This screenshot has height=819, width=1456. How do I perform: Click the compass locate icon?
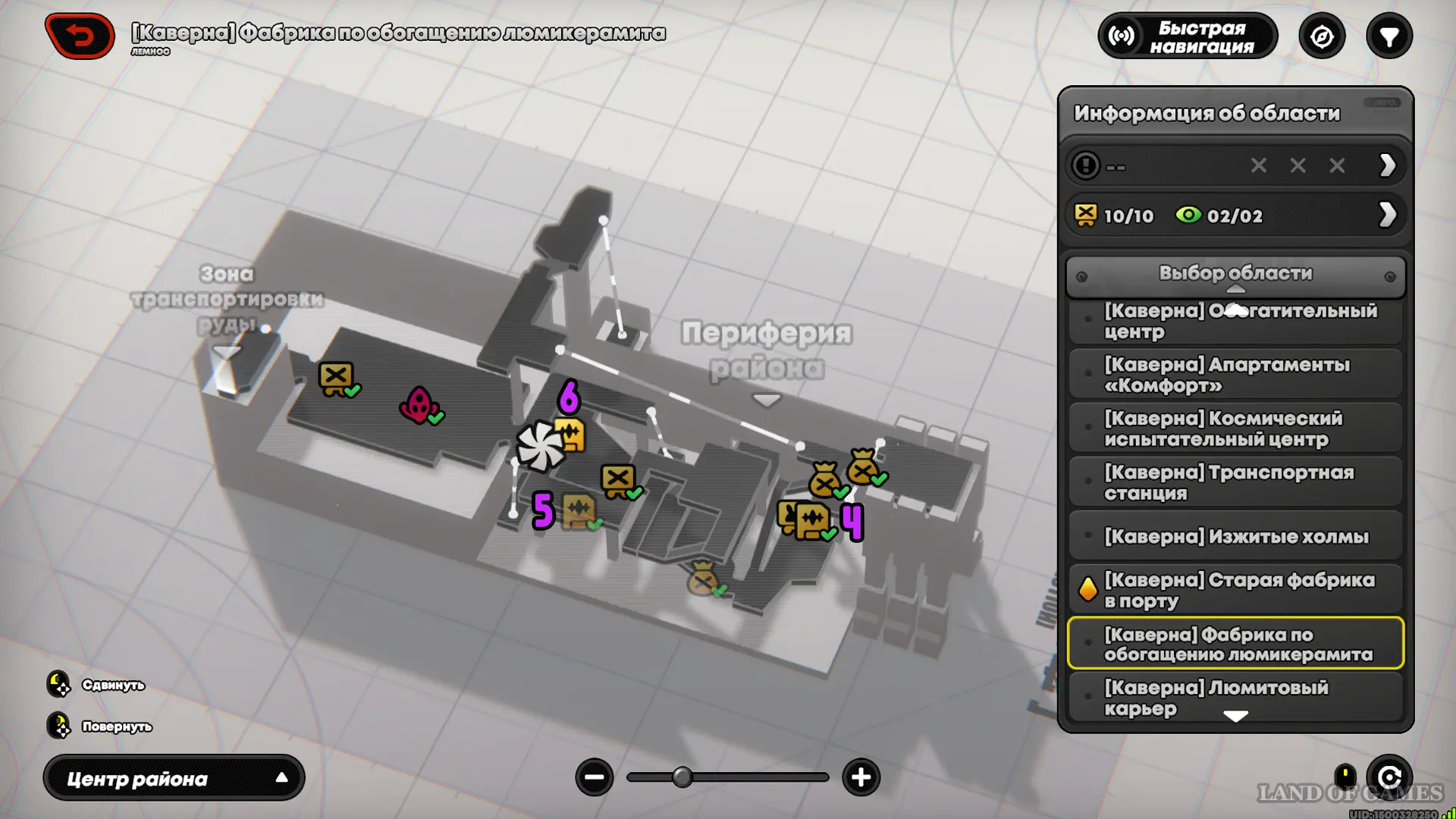pos(1322,36)
